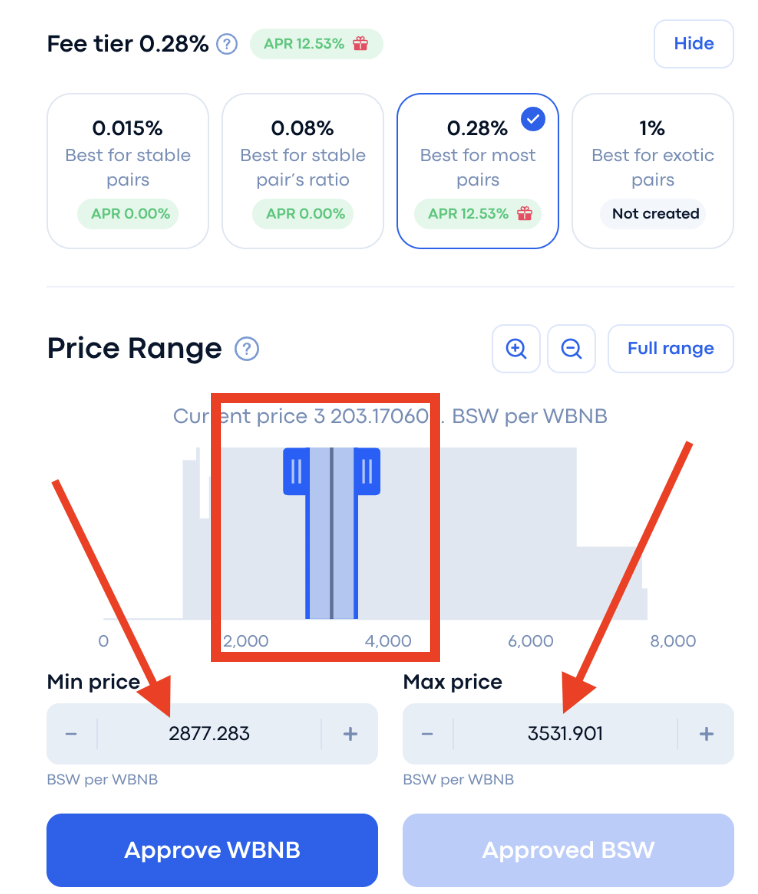Hide the fee tier options

pyautogui.click(x=693, y=44)
